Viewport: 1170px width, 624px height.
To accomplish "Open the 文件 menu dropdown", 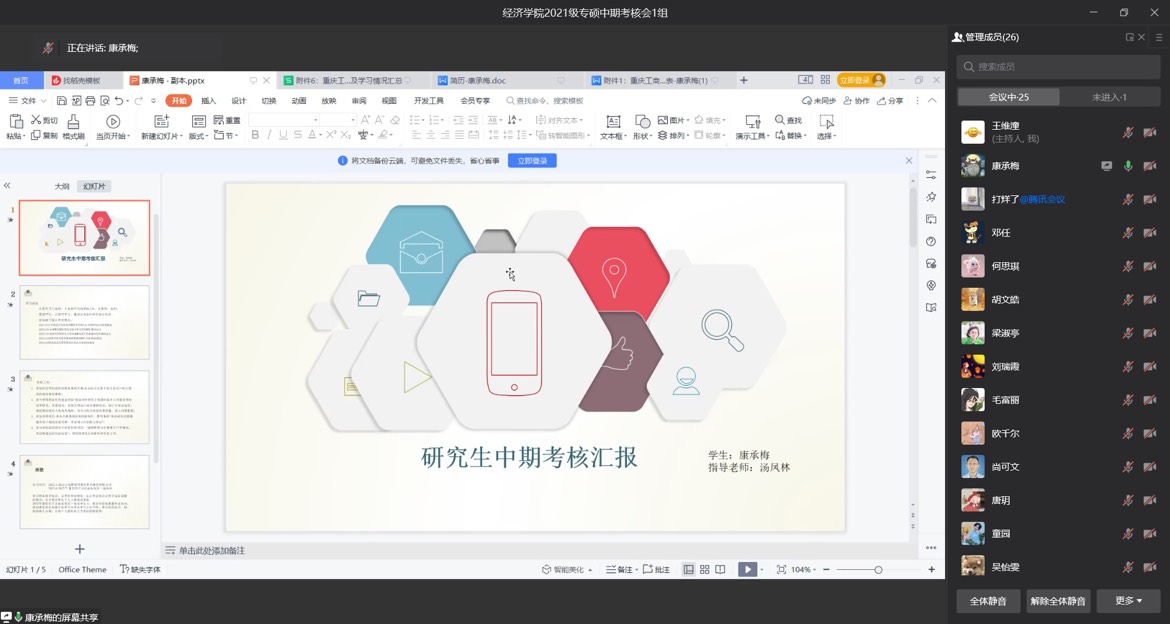I will [x=28, y=101].
